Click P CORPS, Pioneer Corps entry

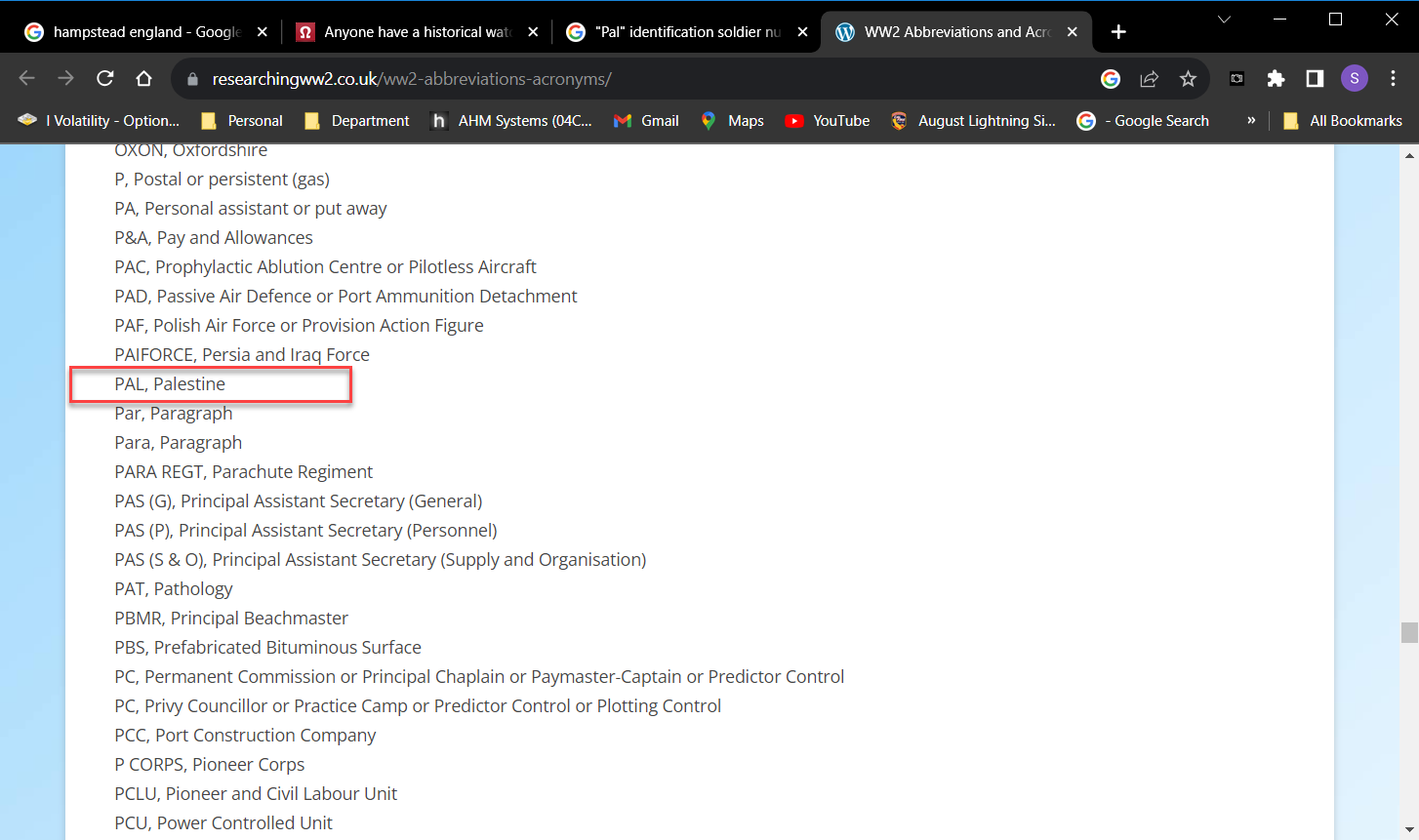pos(210,765)
